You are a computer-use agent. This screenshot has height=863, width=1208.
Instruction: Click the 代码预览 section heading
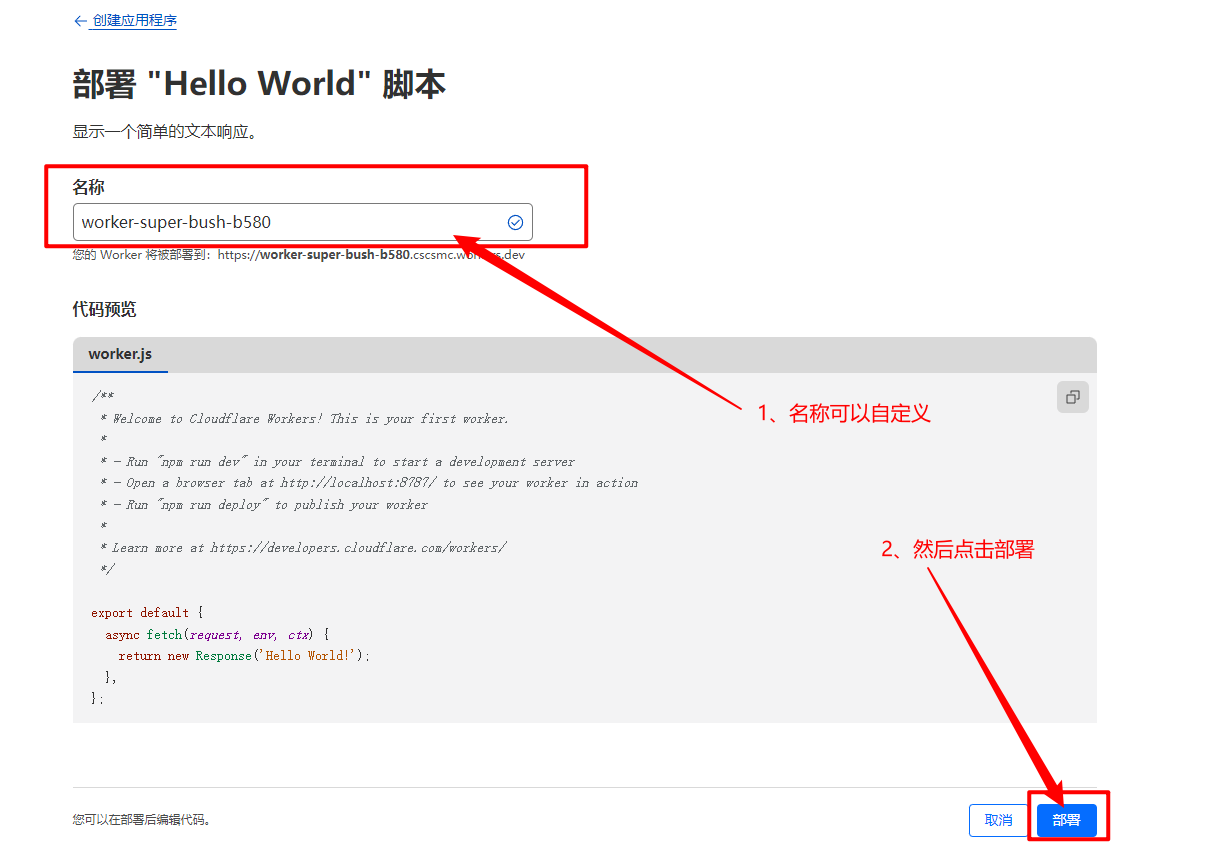(x=104, y=309)
